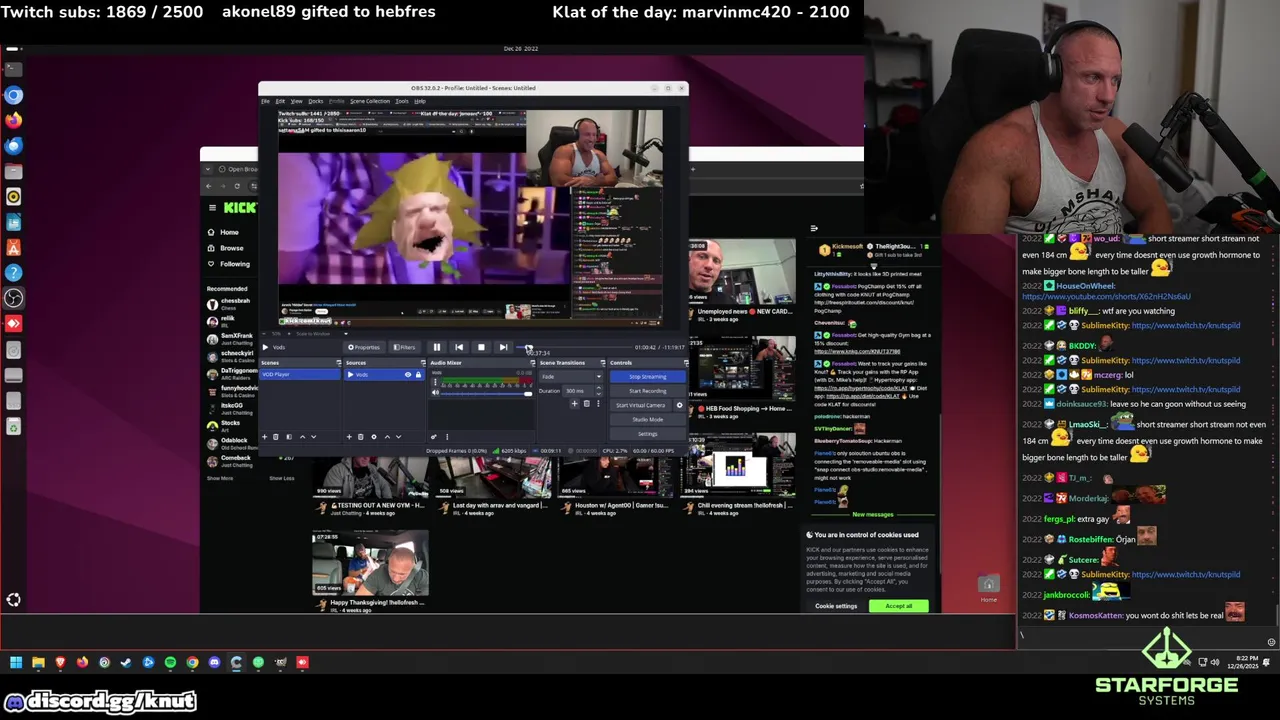Skip to next item in OBS playlist

pyautogui.click(x=503, y=347)
